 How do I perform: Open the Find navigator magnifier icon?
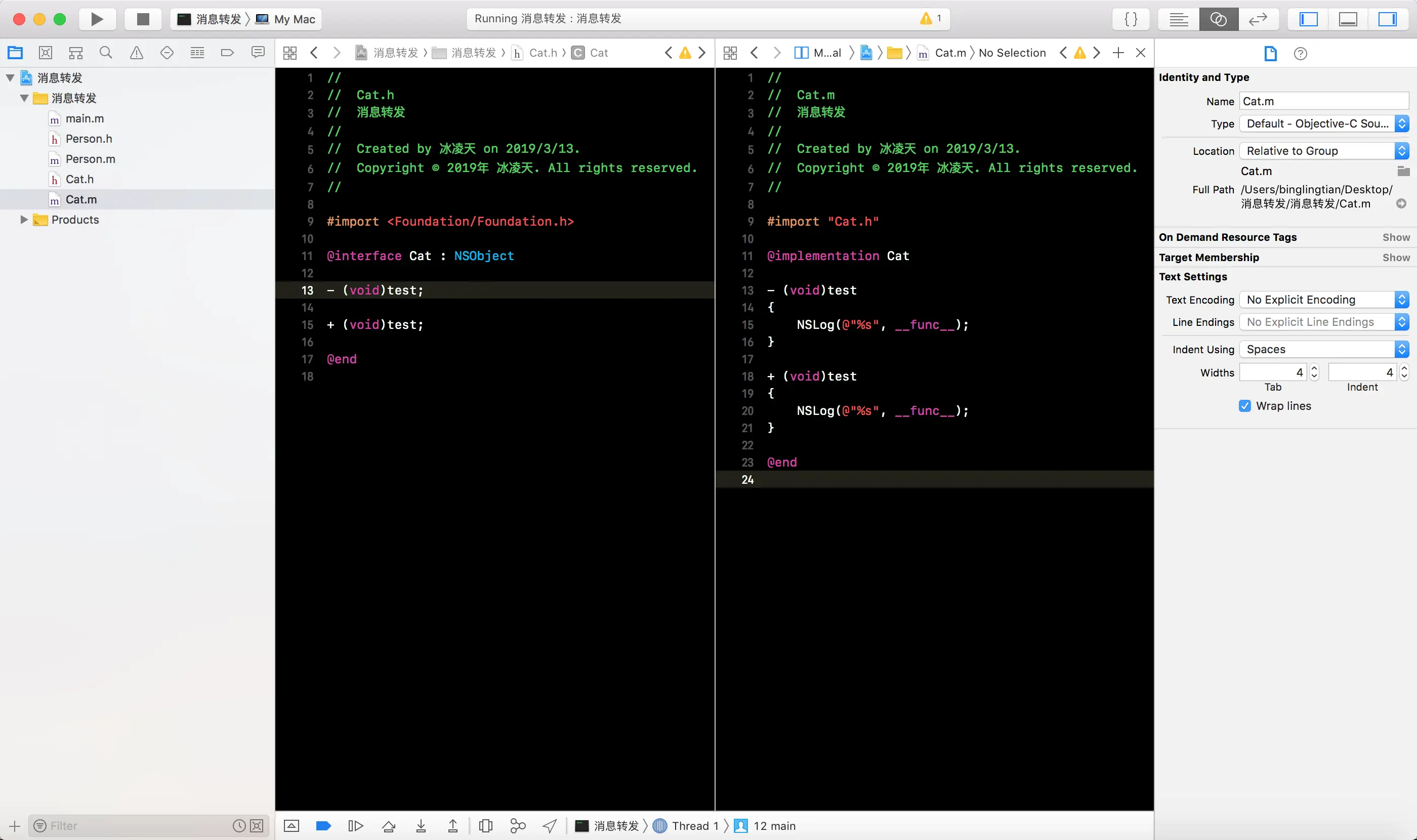pos(106,53)
